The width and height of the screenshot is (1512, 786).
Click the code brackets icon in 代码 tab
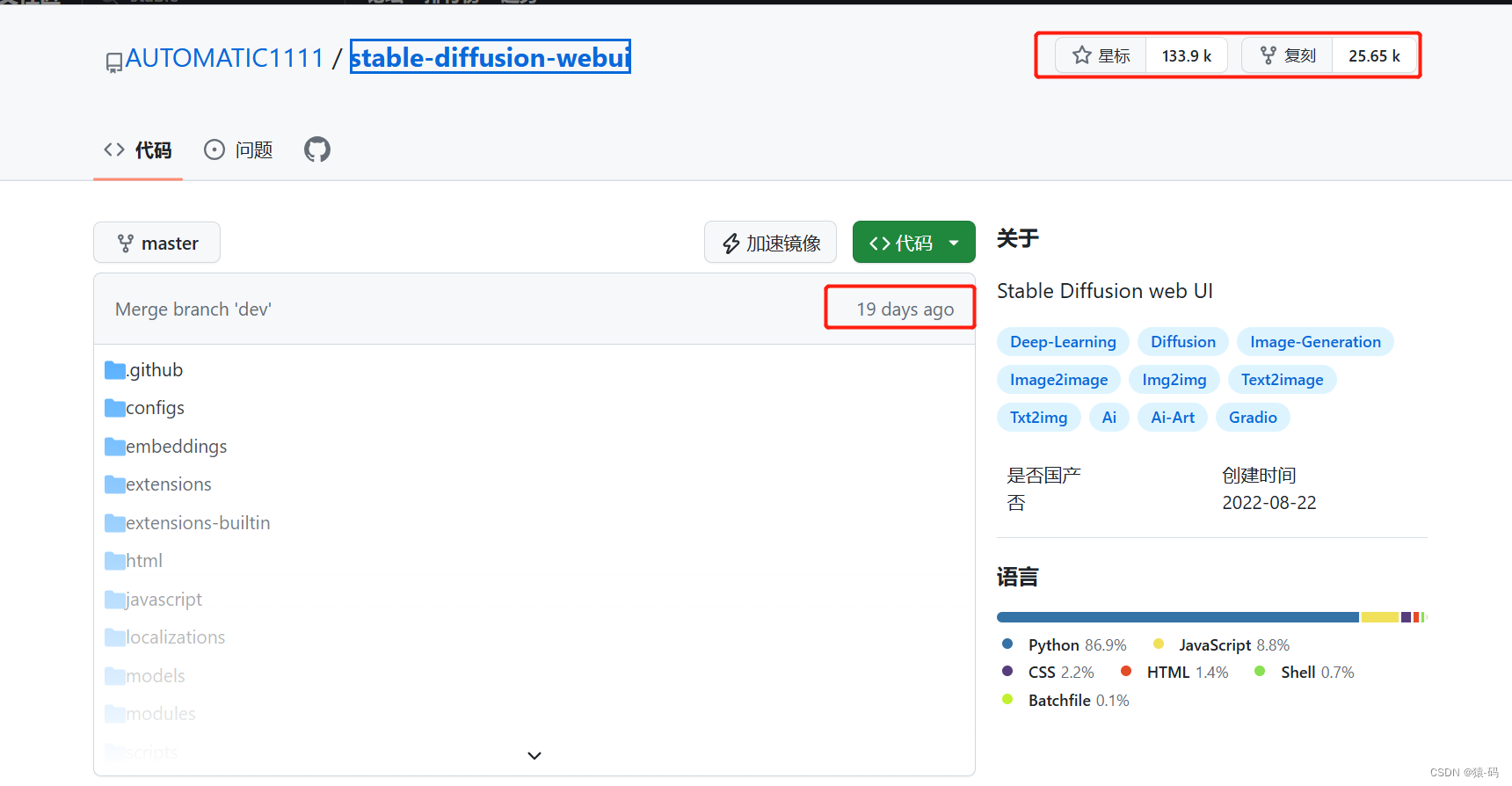pyautogui.click(x=114, y=149)
